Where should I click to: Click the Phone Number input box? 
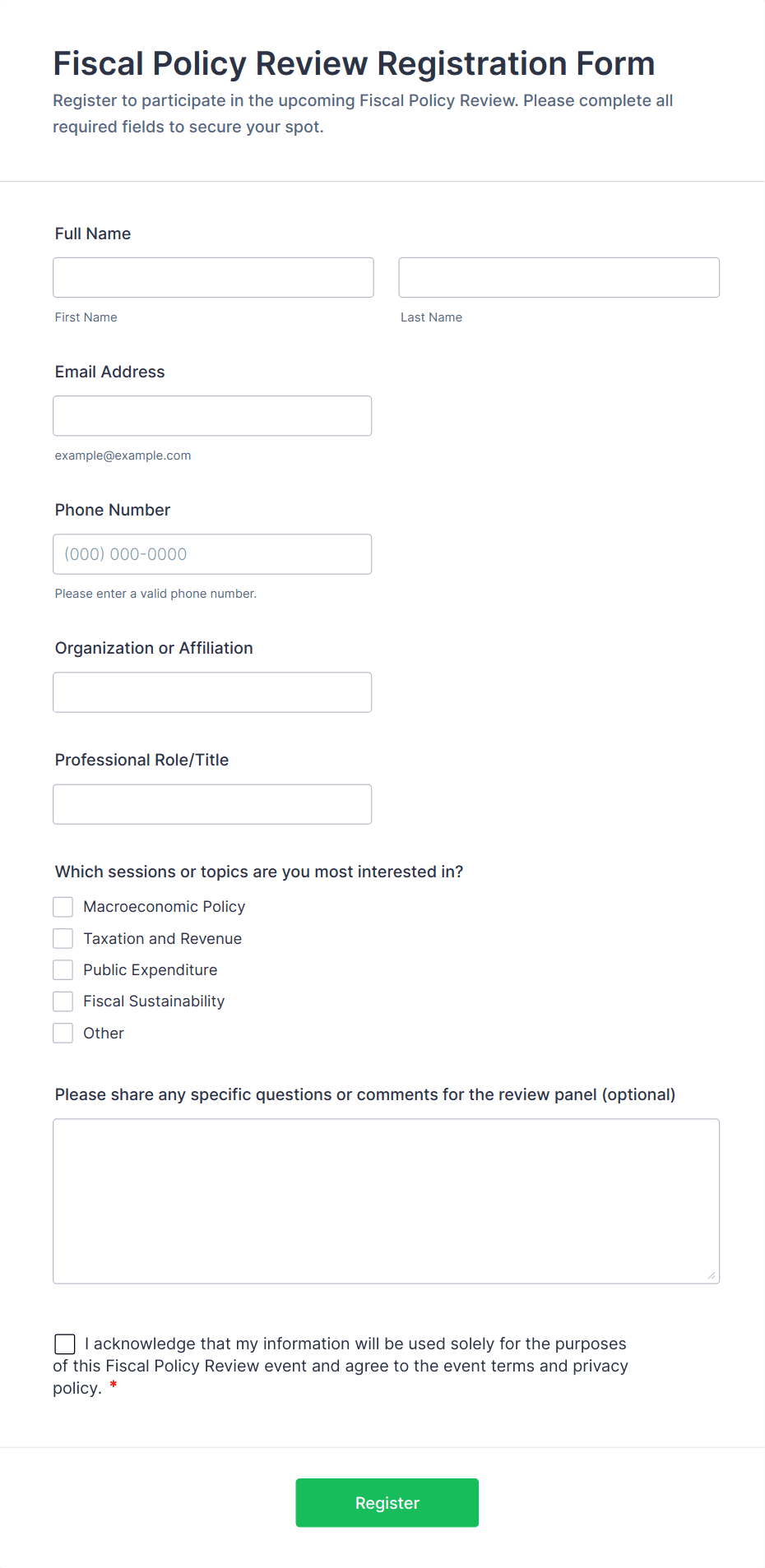[212, 554]
